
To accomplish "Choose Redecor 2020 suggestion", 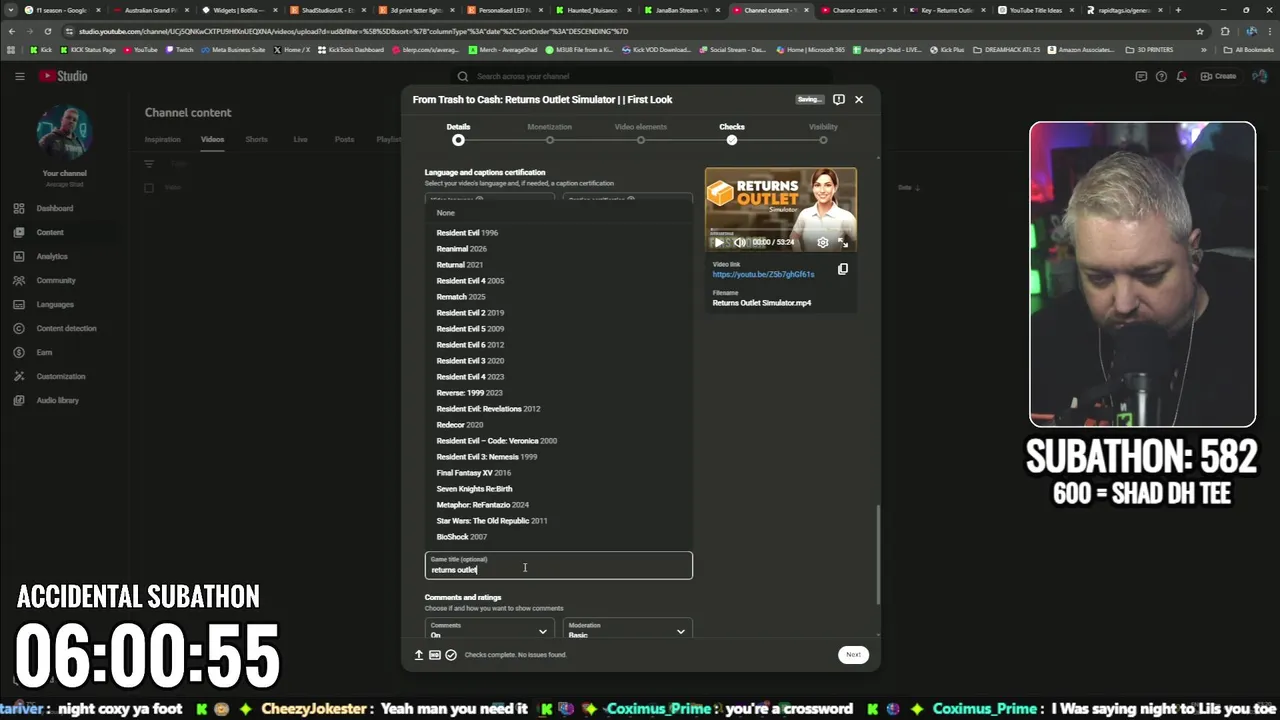I will click(x=558, y=425).
